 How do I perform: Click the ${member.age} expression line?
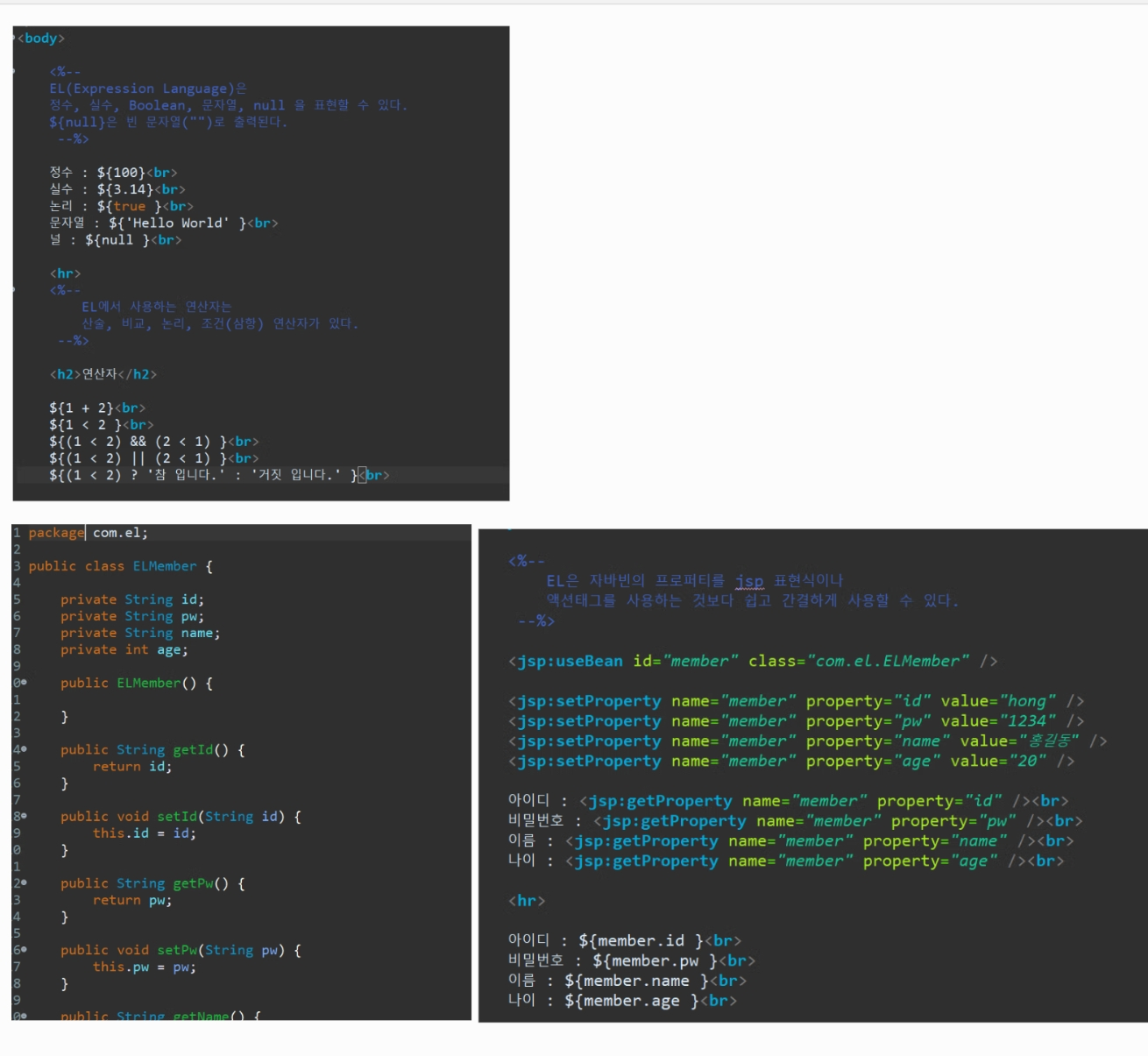pyautogui.click(x=622, y=1000)
